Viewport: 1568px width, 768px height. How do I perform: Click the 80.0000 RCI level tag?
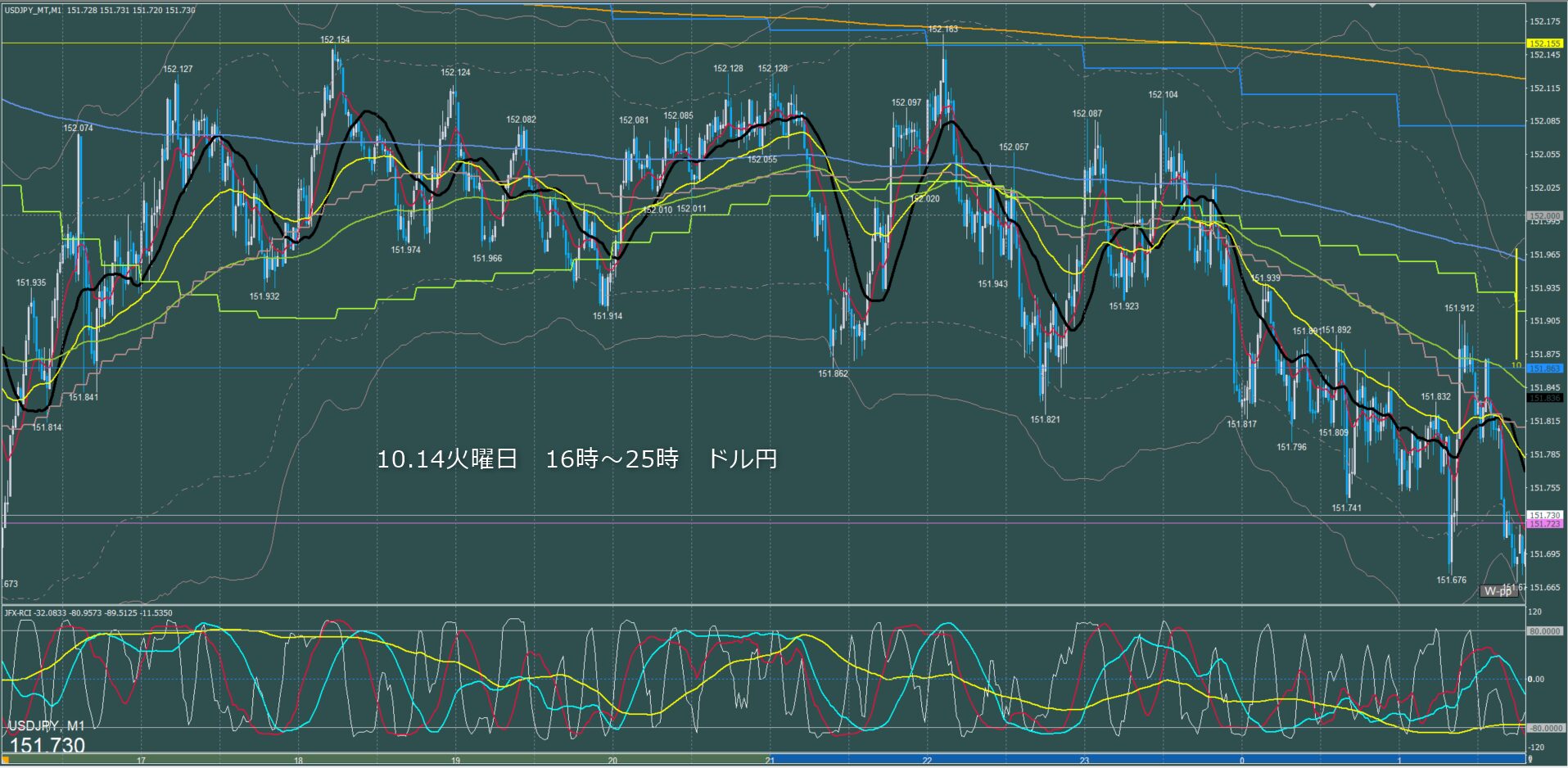(1544, 631)
